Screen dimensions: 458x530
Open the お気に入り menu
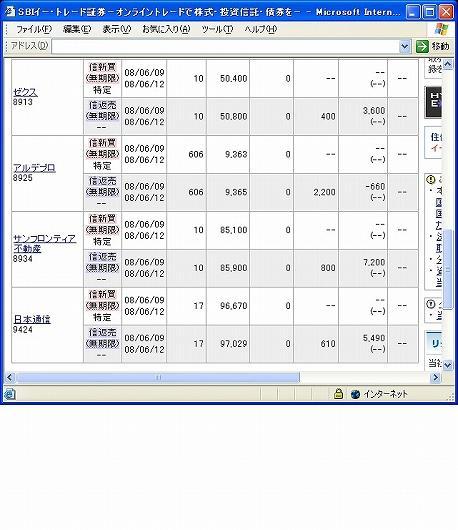(x=166, y=29)
